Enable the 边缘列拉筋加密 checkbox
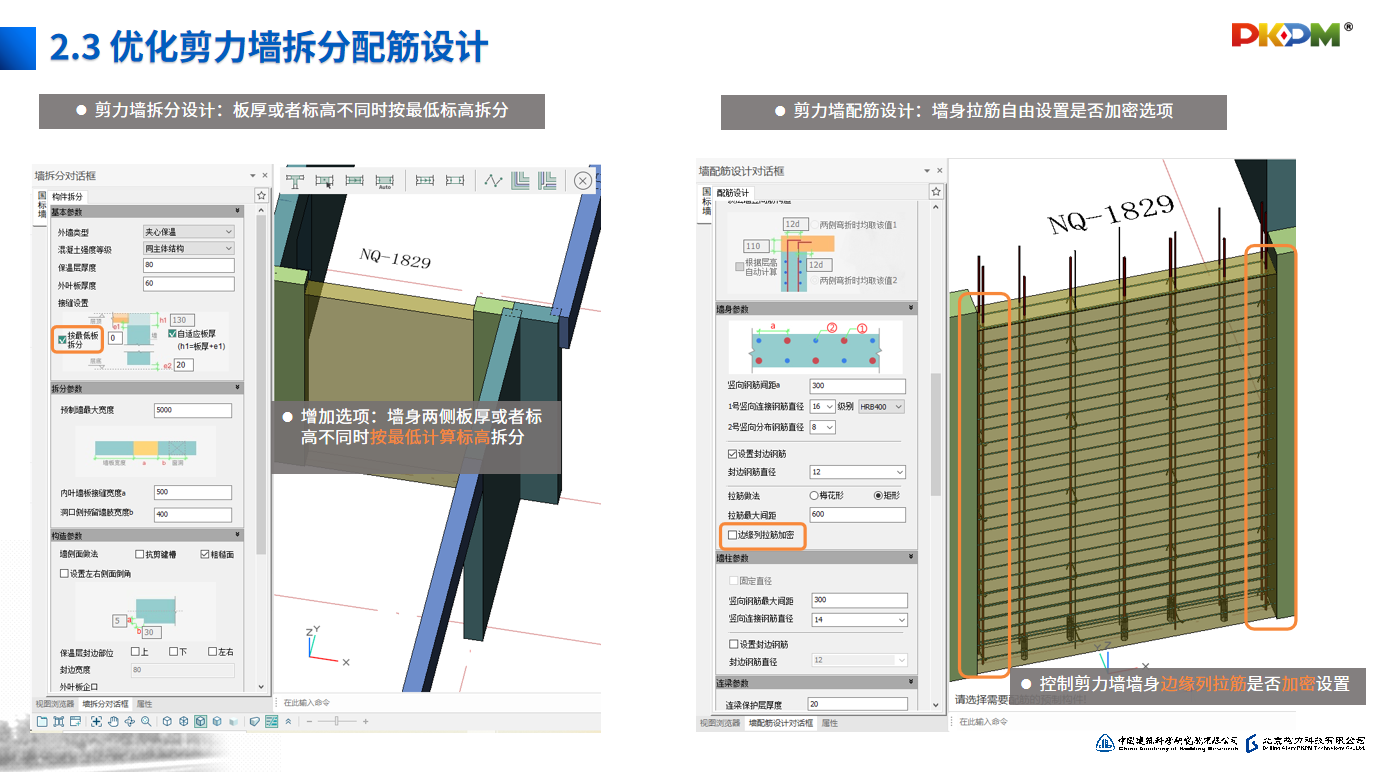This screenshot has height=772, width=1377. coord(732,536)
